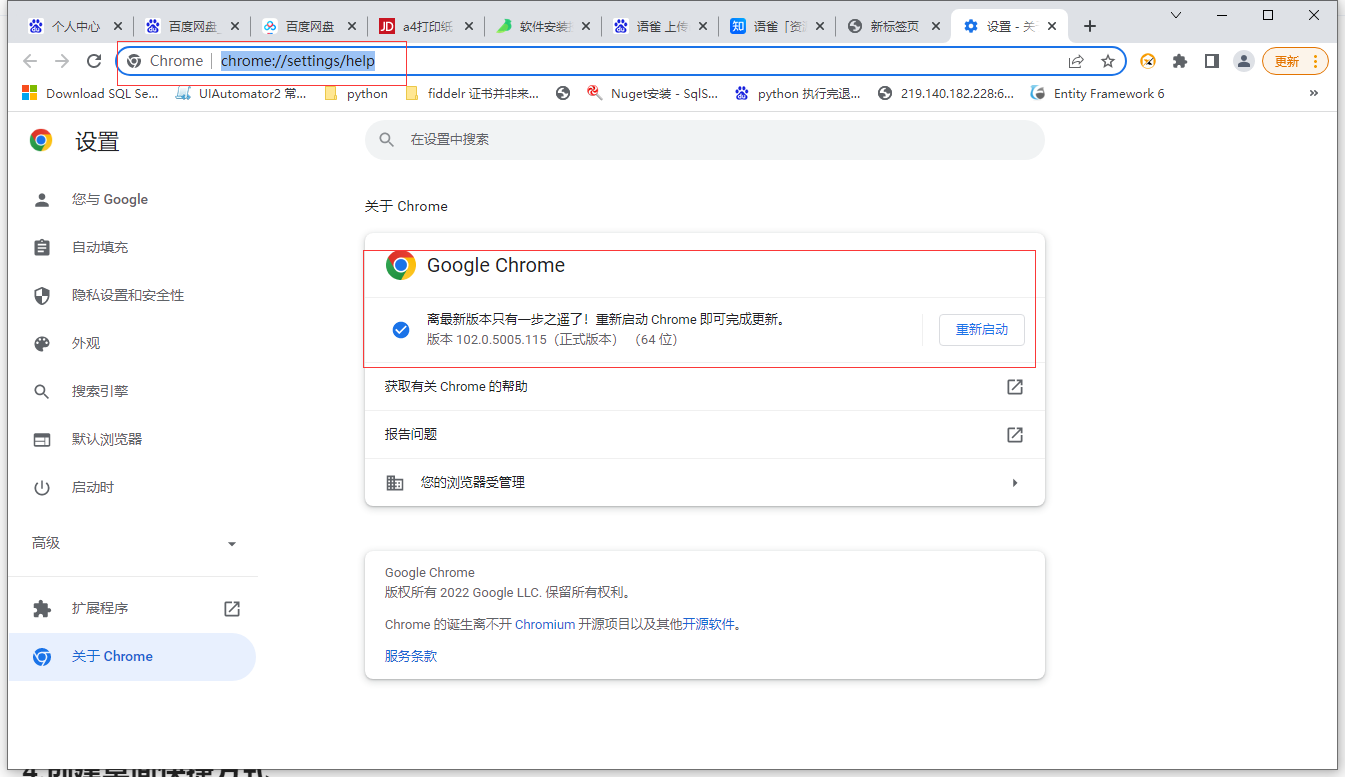
Task: Close the 软件安装 tab
Action: coord(586,26)
